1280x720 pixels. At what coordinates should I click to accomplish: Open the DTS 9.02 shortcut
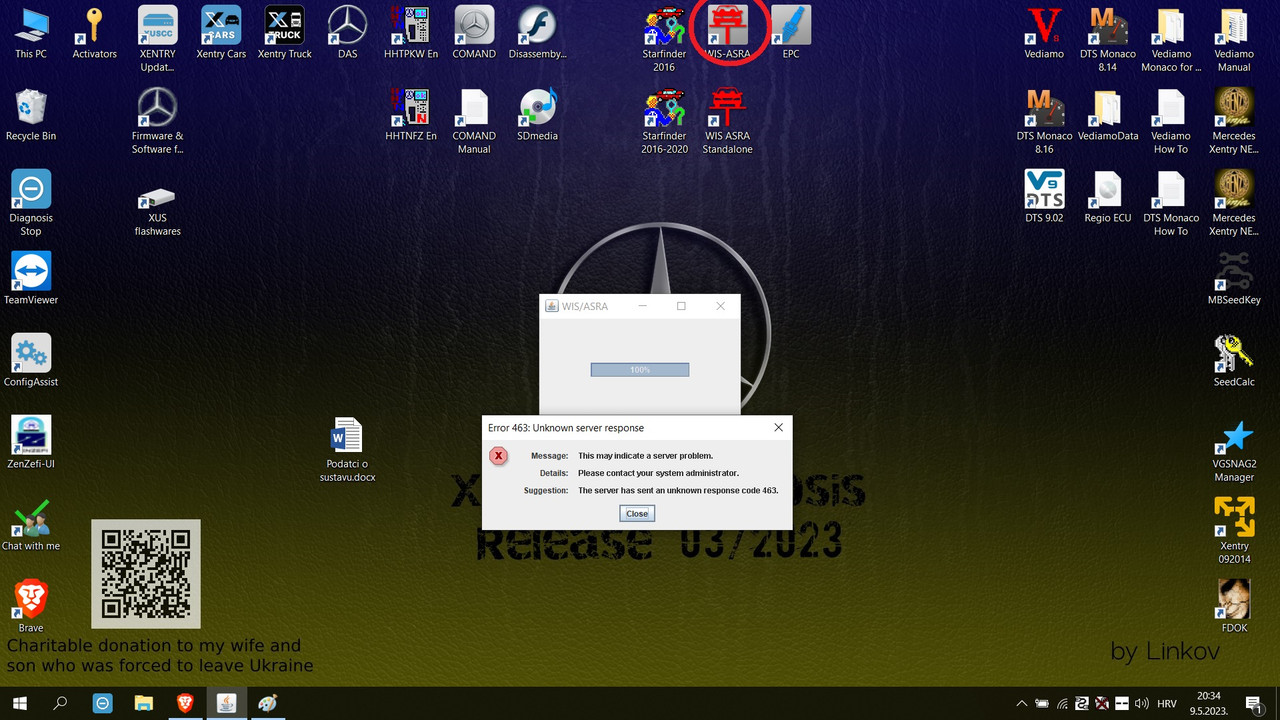coord(1044,196)
